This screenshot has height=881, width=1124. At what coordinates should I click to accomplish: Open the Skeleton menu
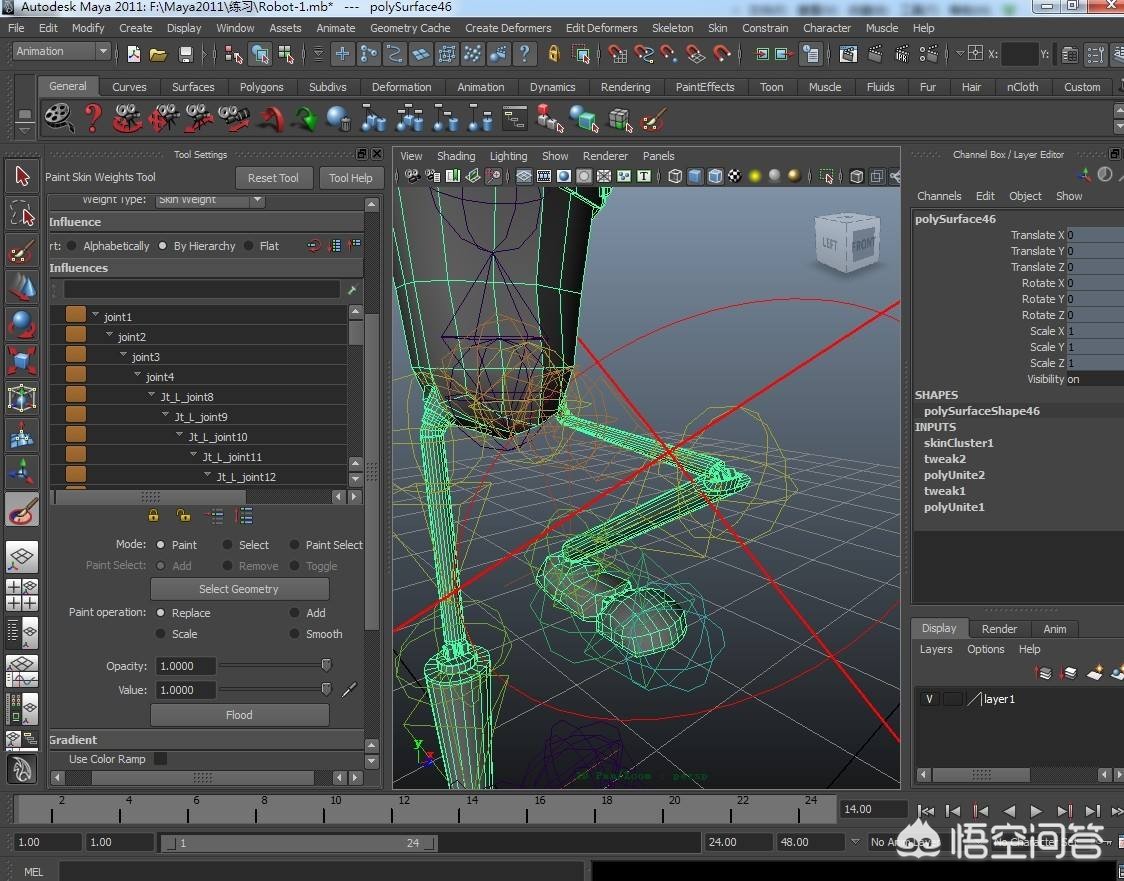pyautogui.click(x=672, y=28)
